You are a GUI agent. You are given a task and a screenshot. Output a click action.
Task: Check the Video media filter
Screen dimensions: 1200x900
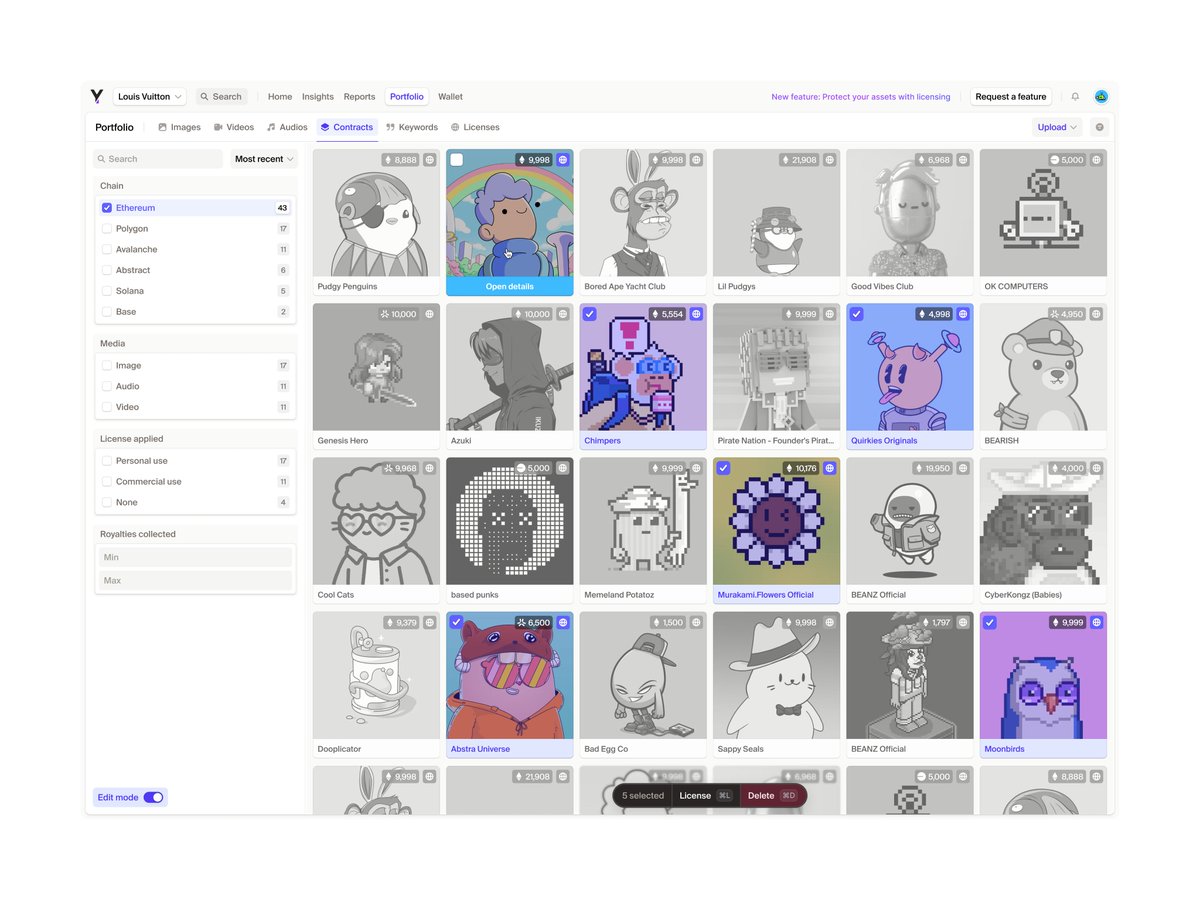click(107, 407)
